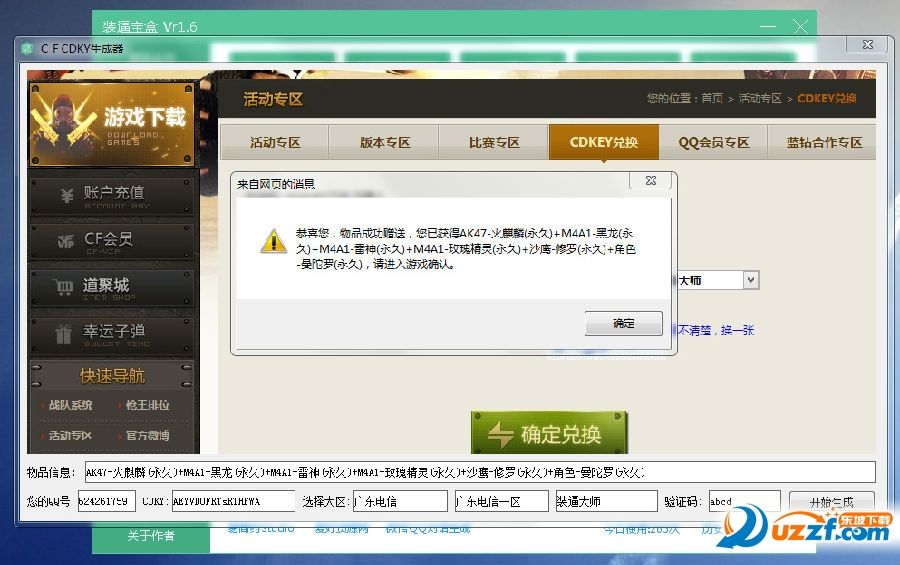Switch to the QQ会员专区 tab
This screenshot has width=900, height=565.
713,142
